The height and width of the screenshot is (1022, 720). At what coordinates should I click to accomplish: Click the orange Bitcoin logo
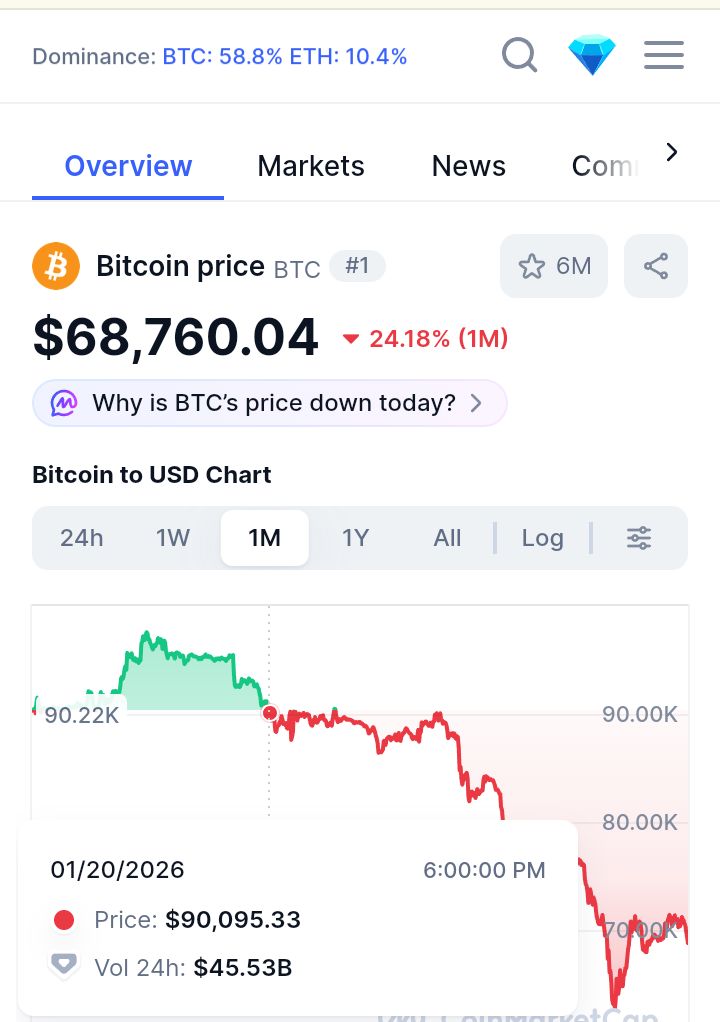[x=56, y=266]
